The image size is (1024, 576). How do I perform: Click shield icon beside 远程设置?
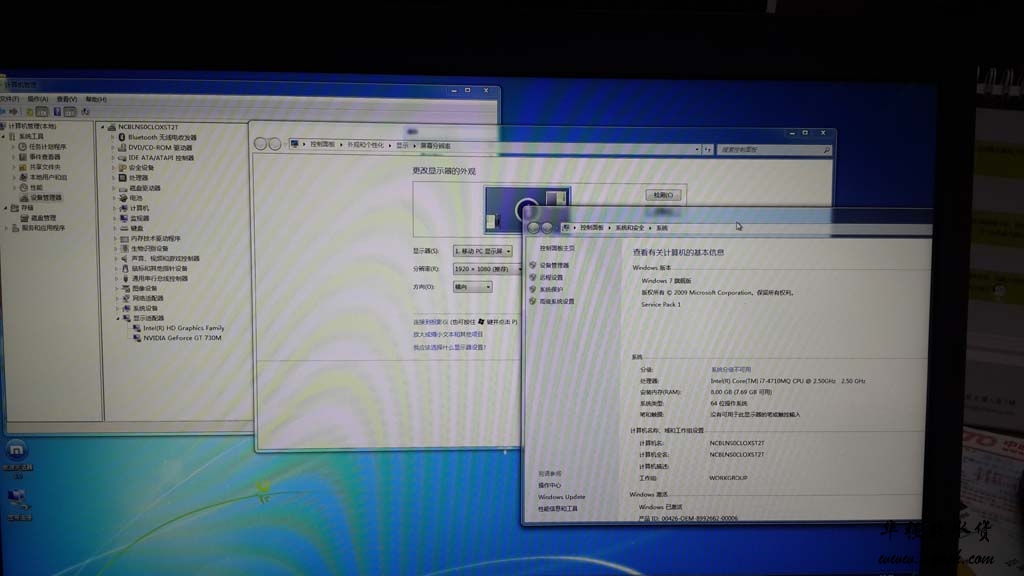click(533, 277)
